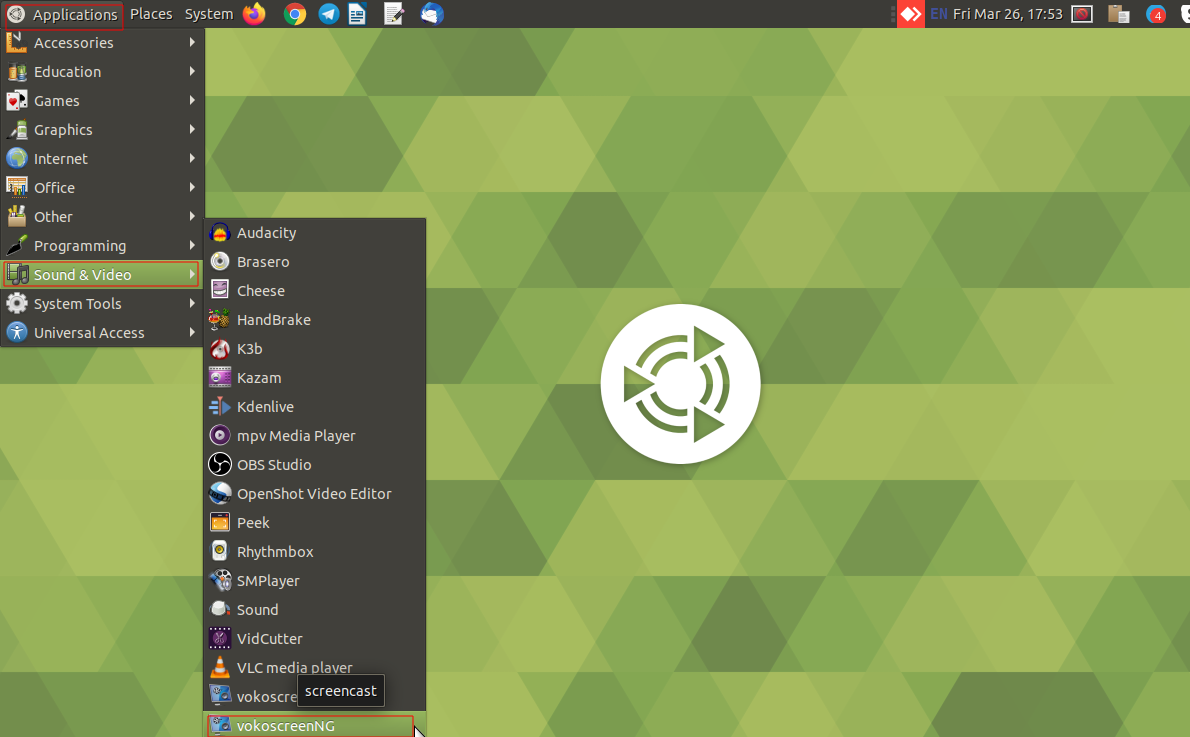The height and width of the screenshot is (737, 1190).
Task: Launch Peek GIF recorder
Action: (x=315, y=522)
